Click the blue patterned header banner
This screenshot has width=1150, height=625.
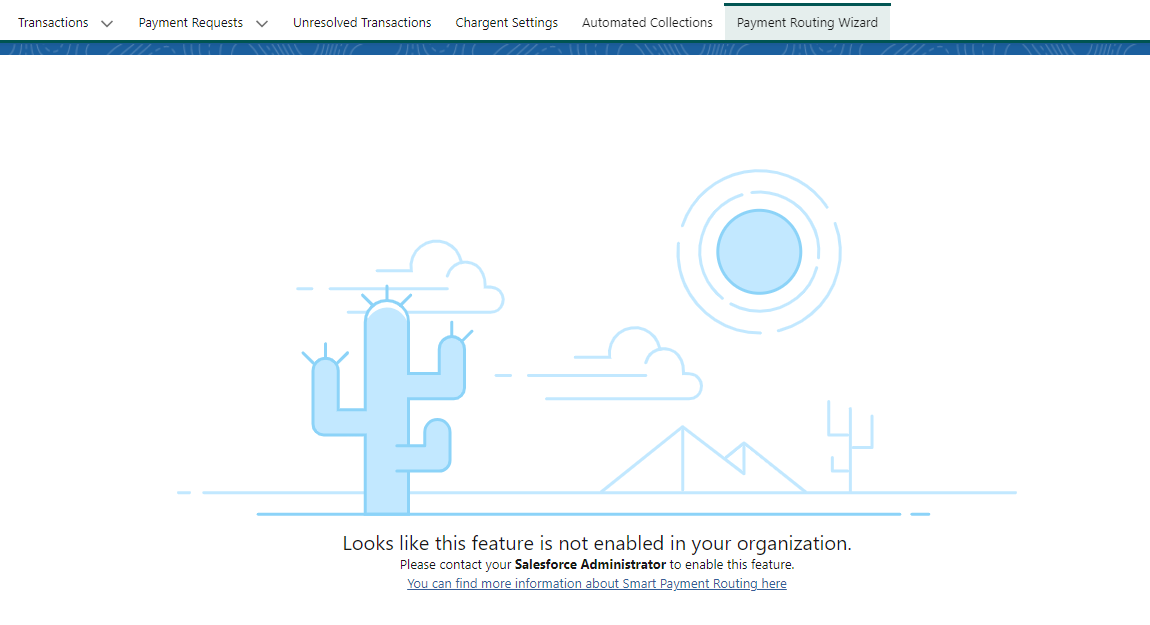575,48
